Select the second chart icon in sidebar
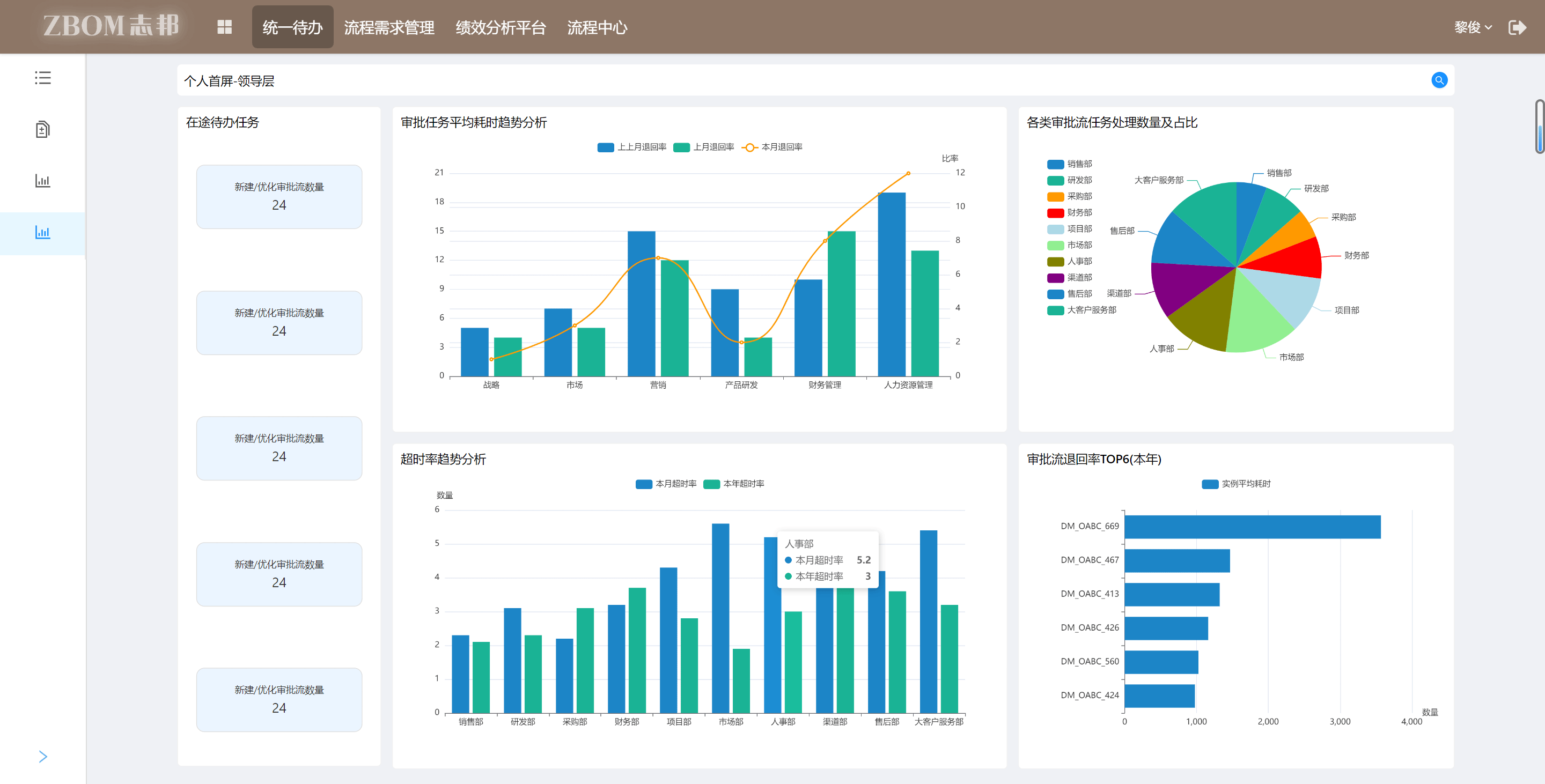 coord(42,180)
